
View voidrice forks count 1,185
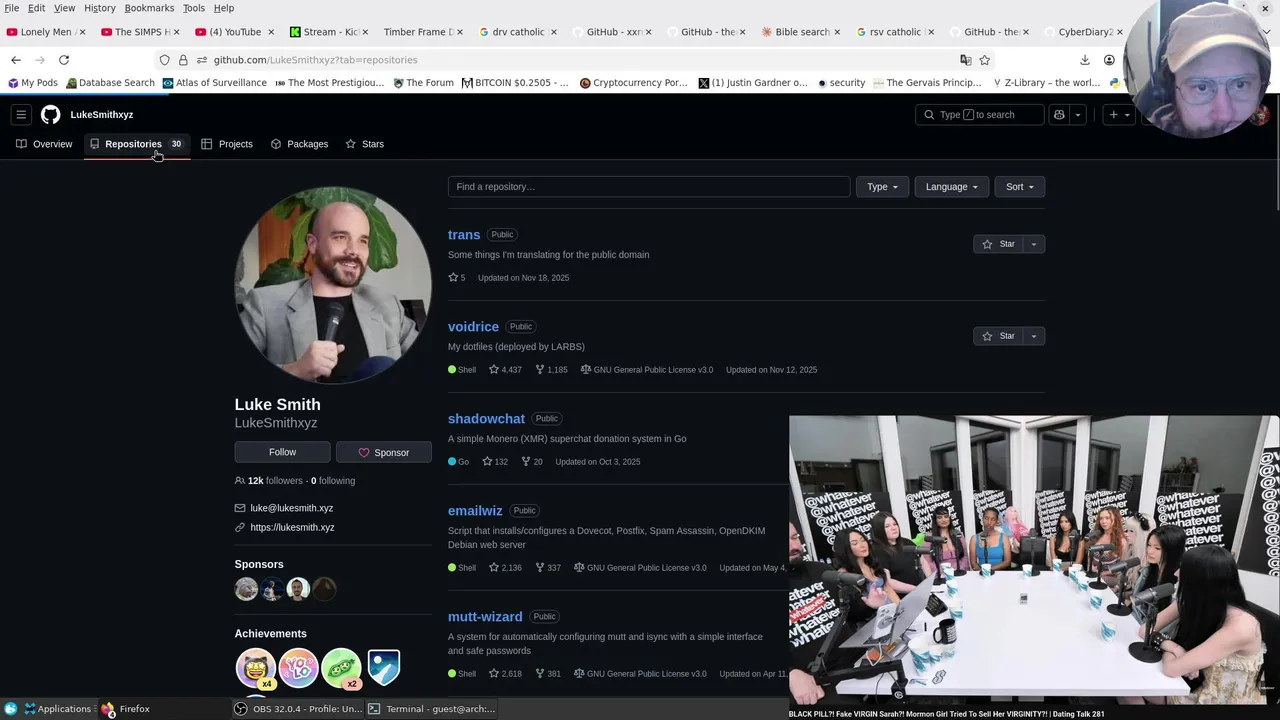551,370
